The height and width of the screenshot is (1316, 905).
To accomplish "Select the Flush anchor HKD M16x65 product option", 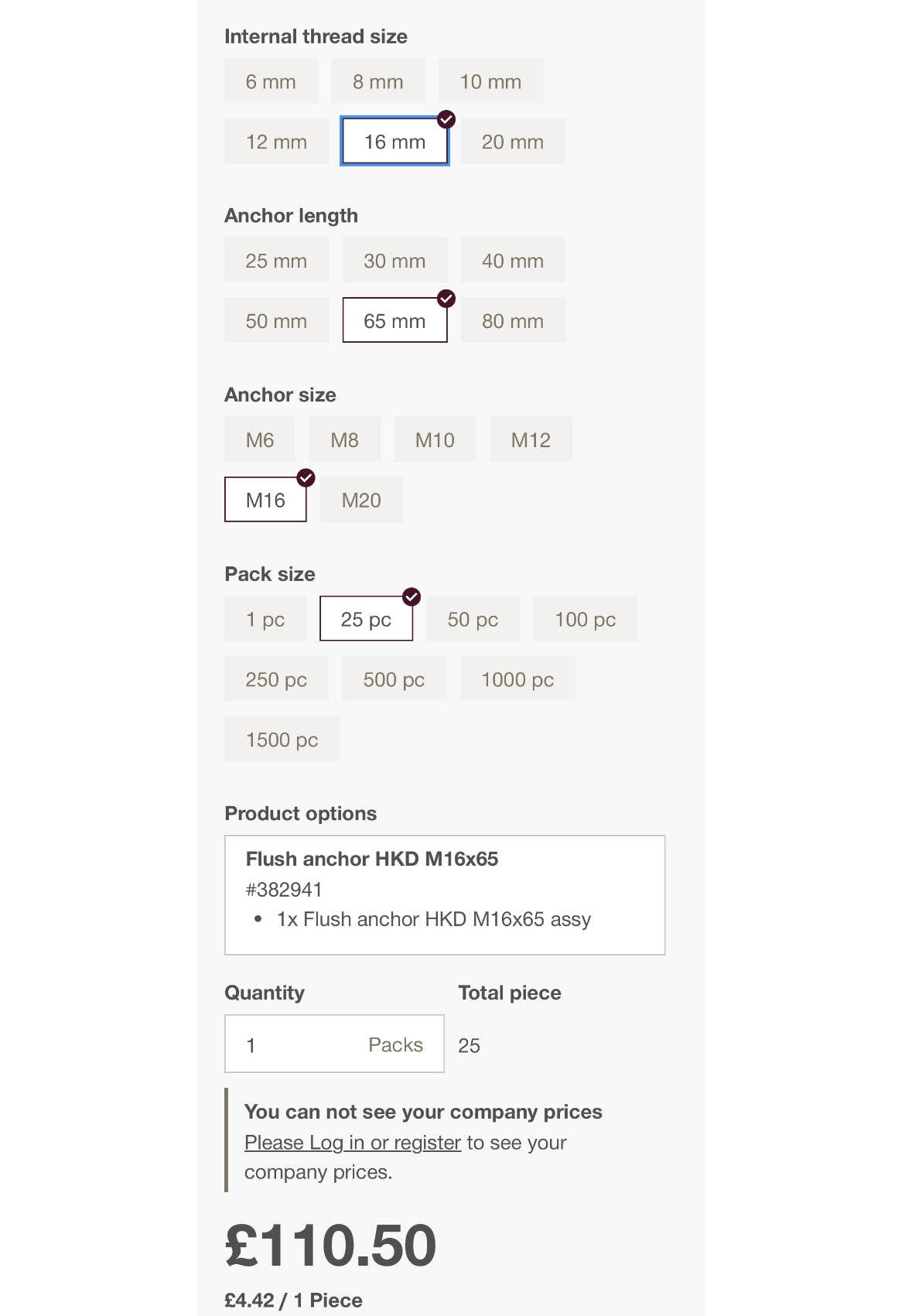I will [445, 895].
